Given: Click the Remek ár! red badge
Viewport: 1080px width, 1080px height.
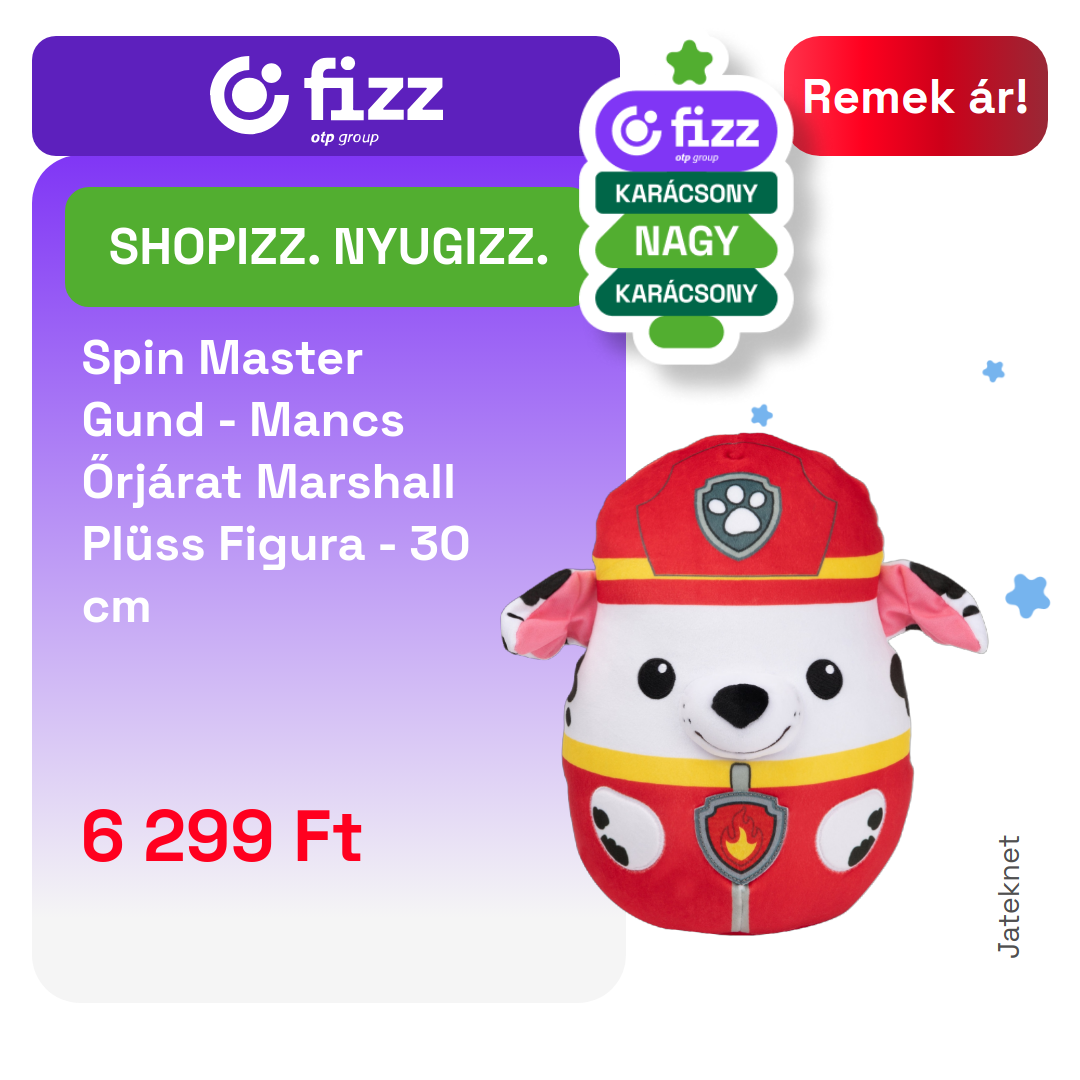Looking at the screenshot, I should 915,96.
